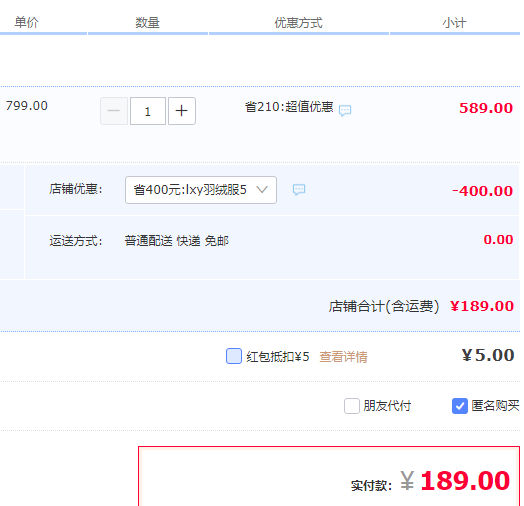Viewport: 524px width, 506px height.
Task: Click the 单价 column header
Action: click(26, 22)
